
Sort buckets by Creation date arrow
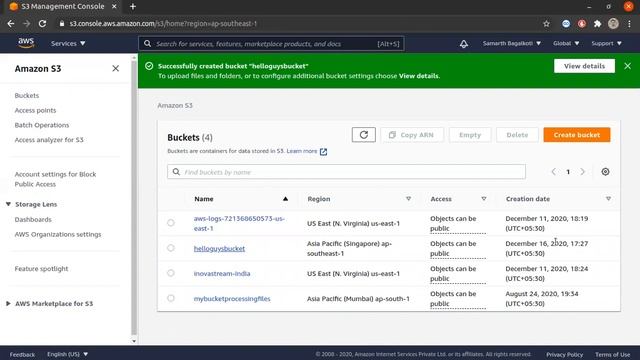pyautogui.click(x=608, y=199)
